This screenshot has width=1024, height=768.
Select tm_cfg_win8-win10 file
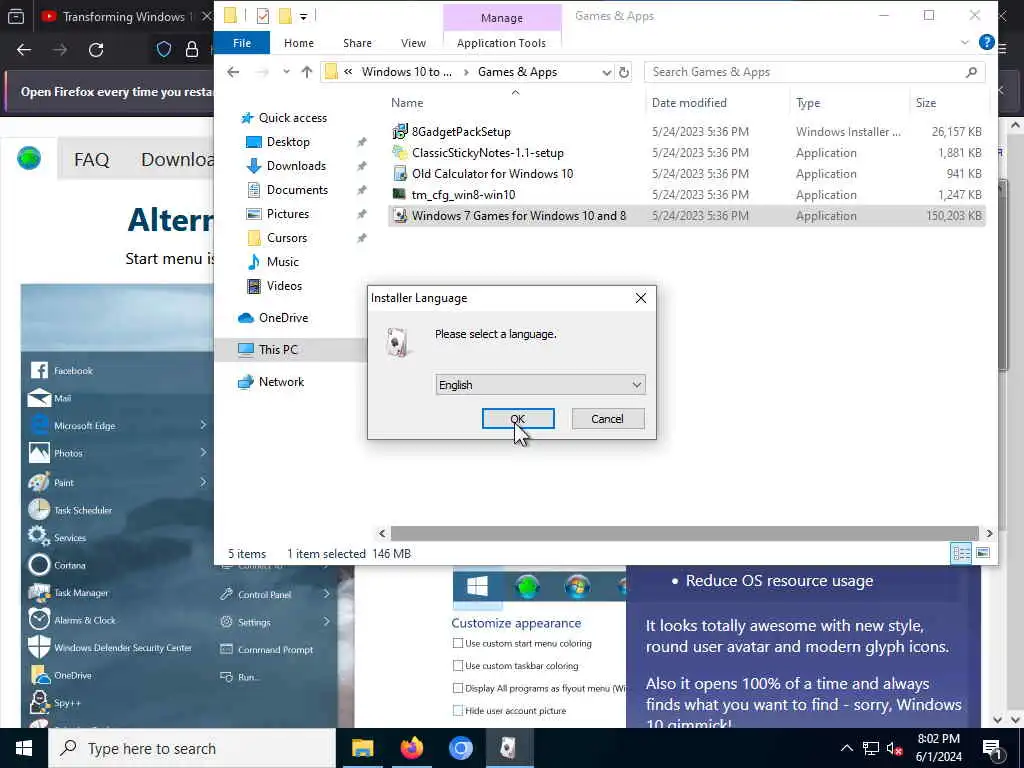click(x=463, y=195)
